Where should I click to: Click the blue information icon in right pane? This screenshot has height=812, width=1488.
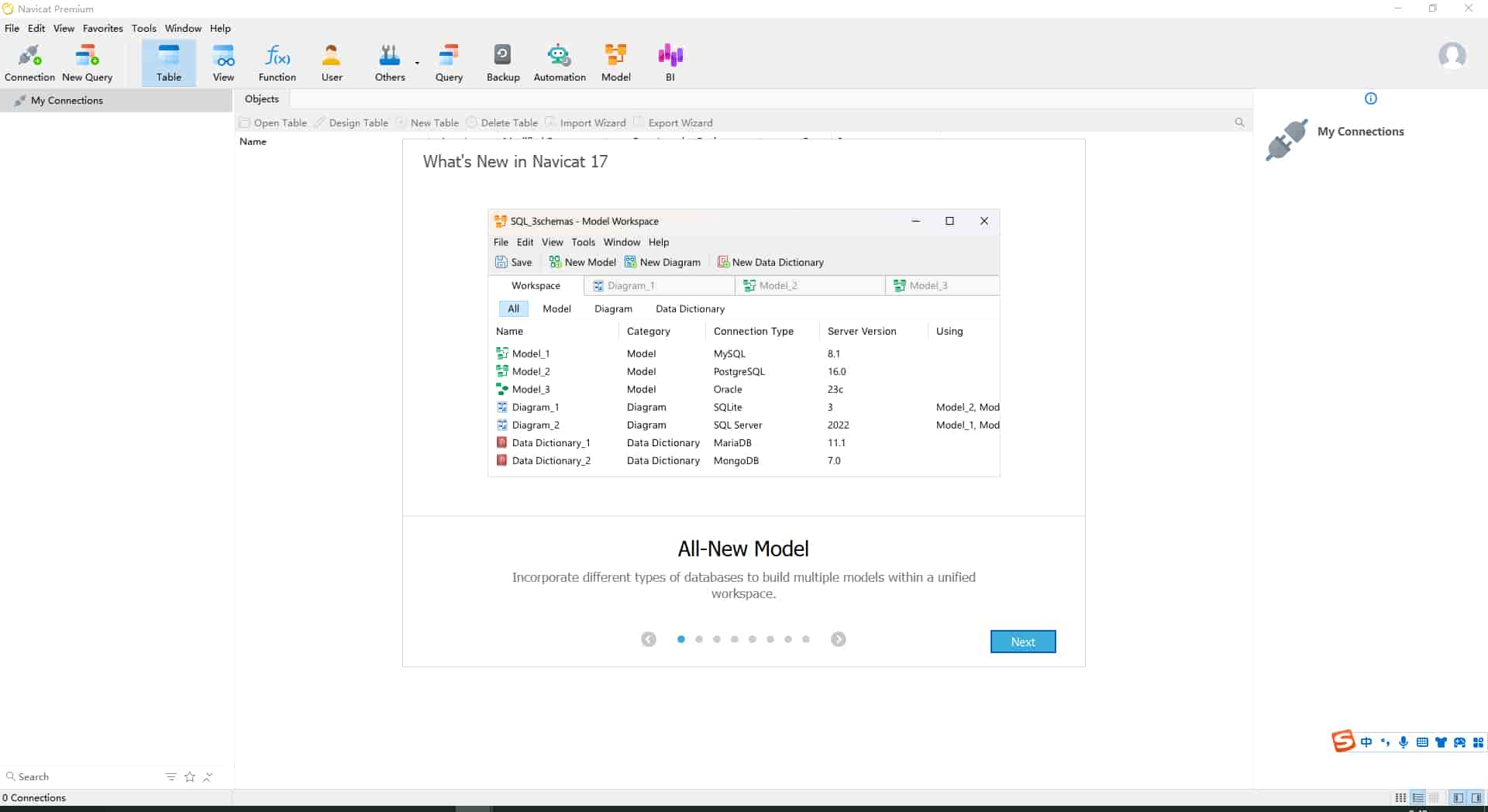(x=1370, y=98)
